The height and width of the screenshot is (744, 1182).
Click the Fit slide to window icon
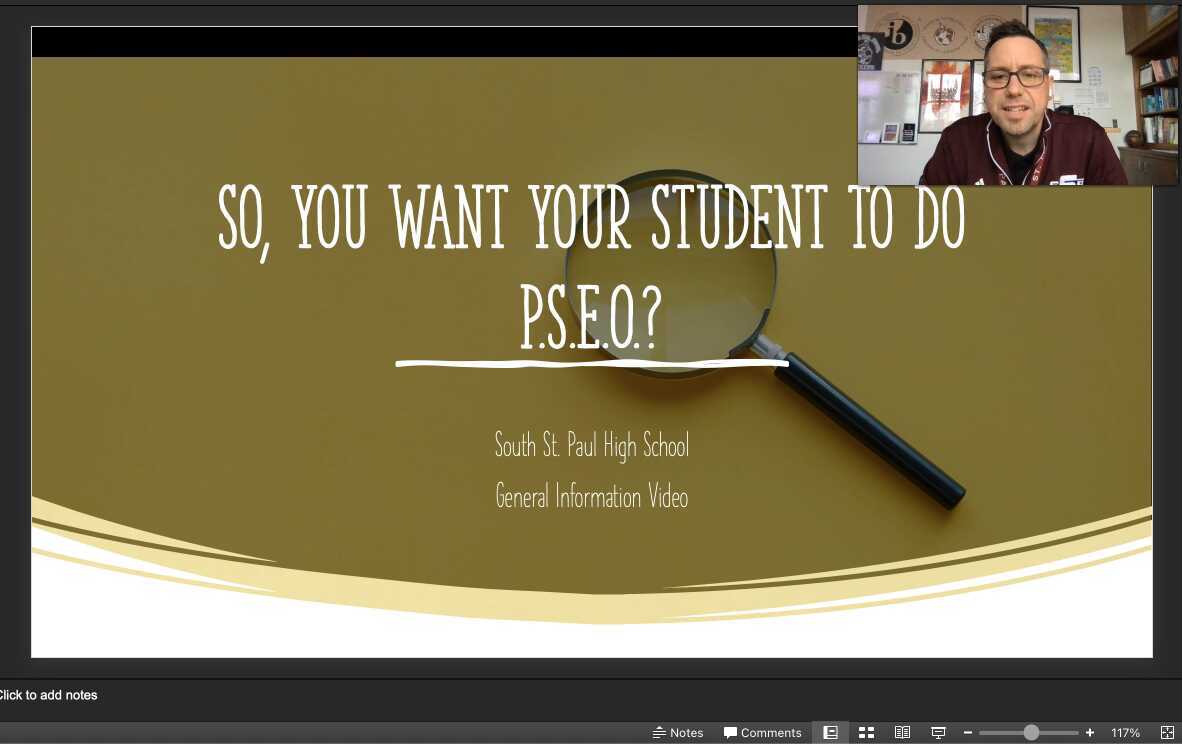click(x=1168, y=732)
